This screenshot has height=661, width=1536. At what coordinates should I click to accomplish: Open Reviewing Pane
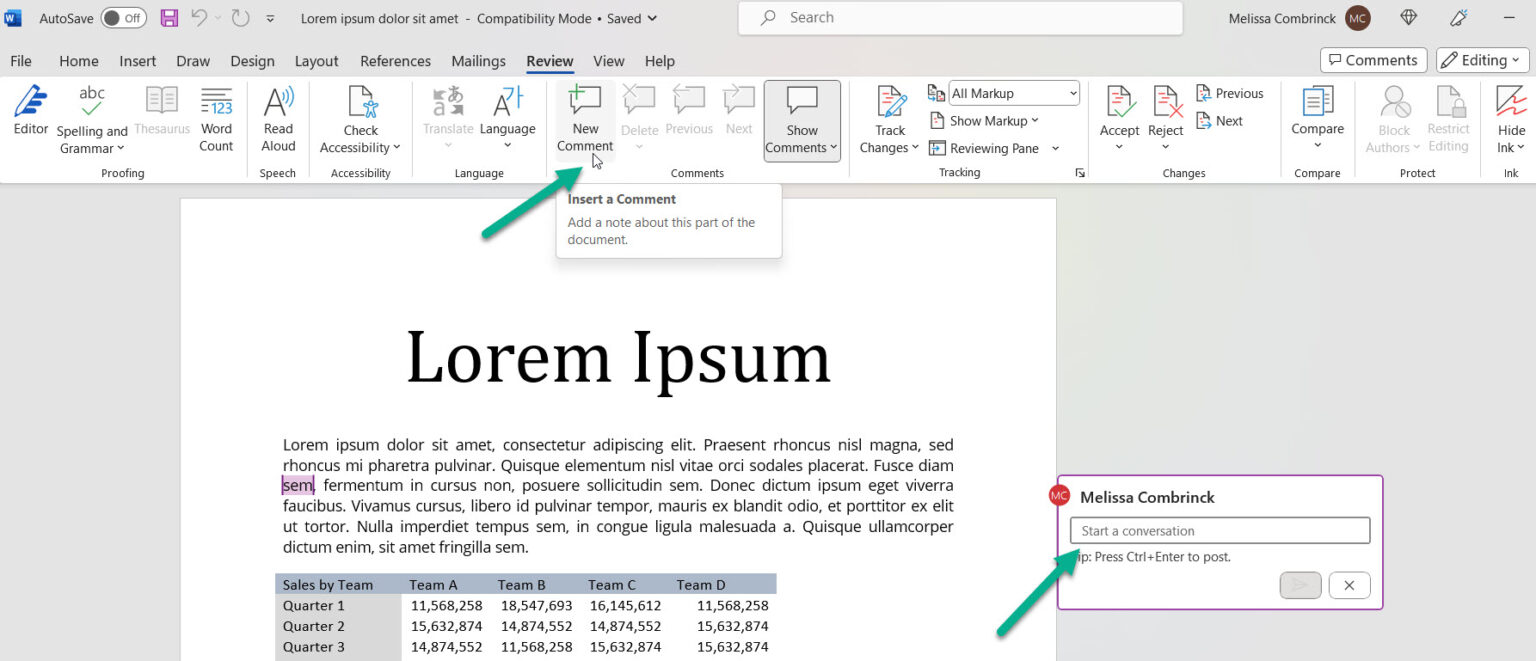[x=984, y=148]
